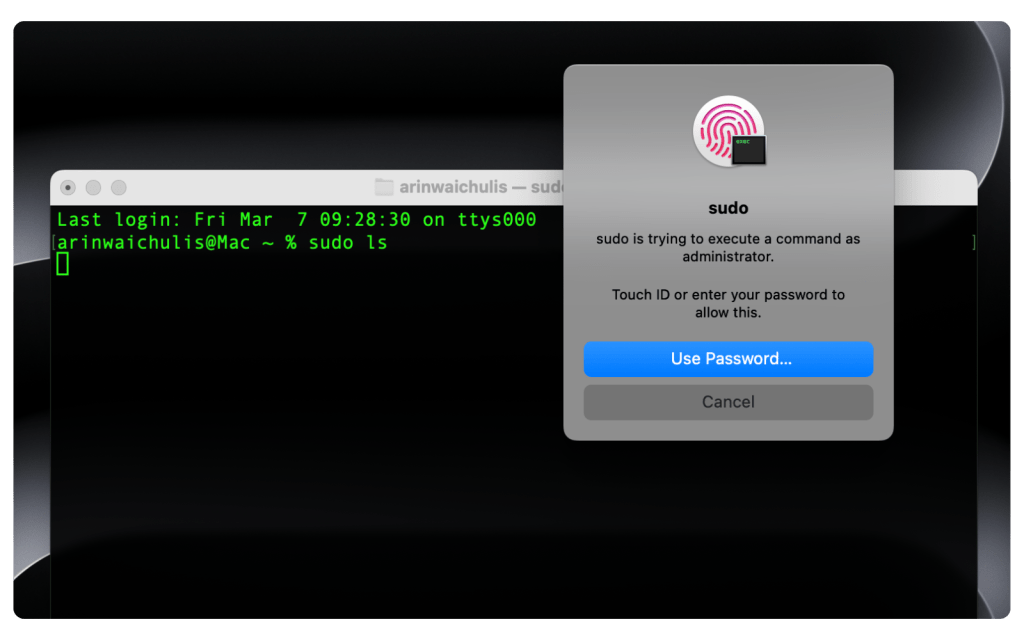Cancel the sudo authentication request
This screenshot has height=640, width=1024.
(x=728, y=402)
